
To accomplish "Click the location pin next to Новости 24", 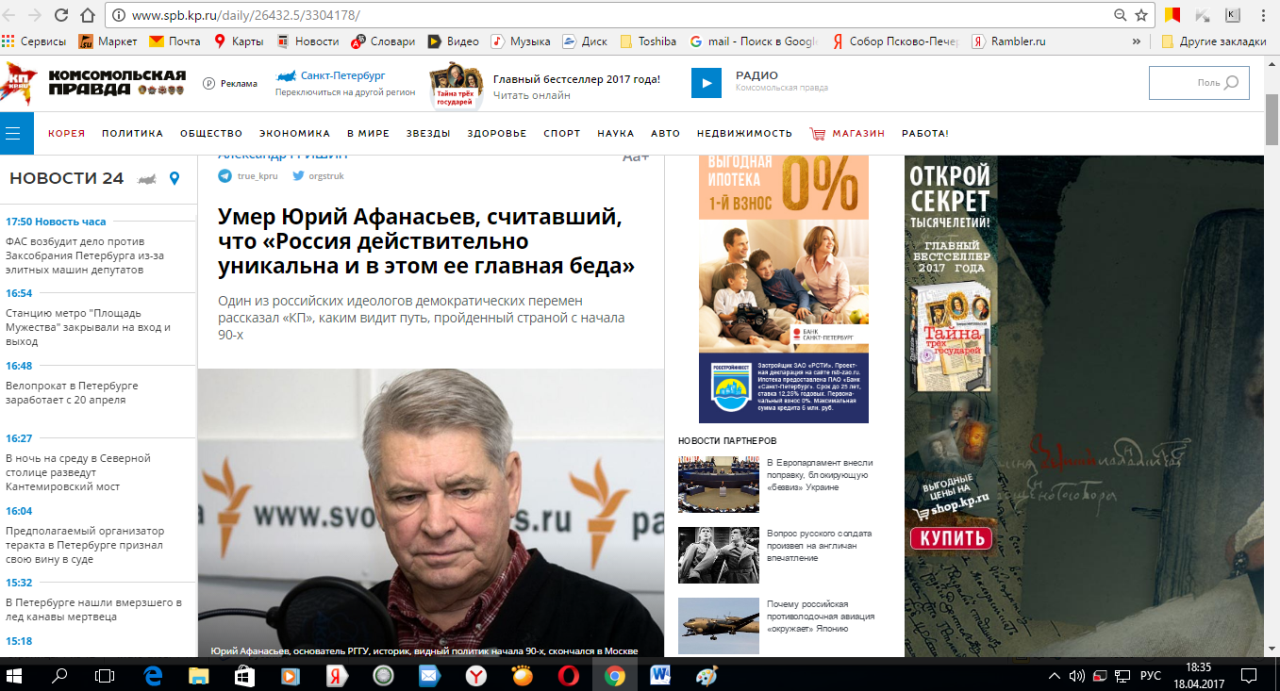I will pos(174,179).
